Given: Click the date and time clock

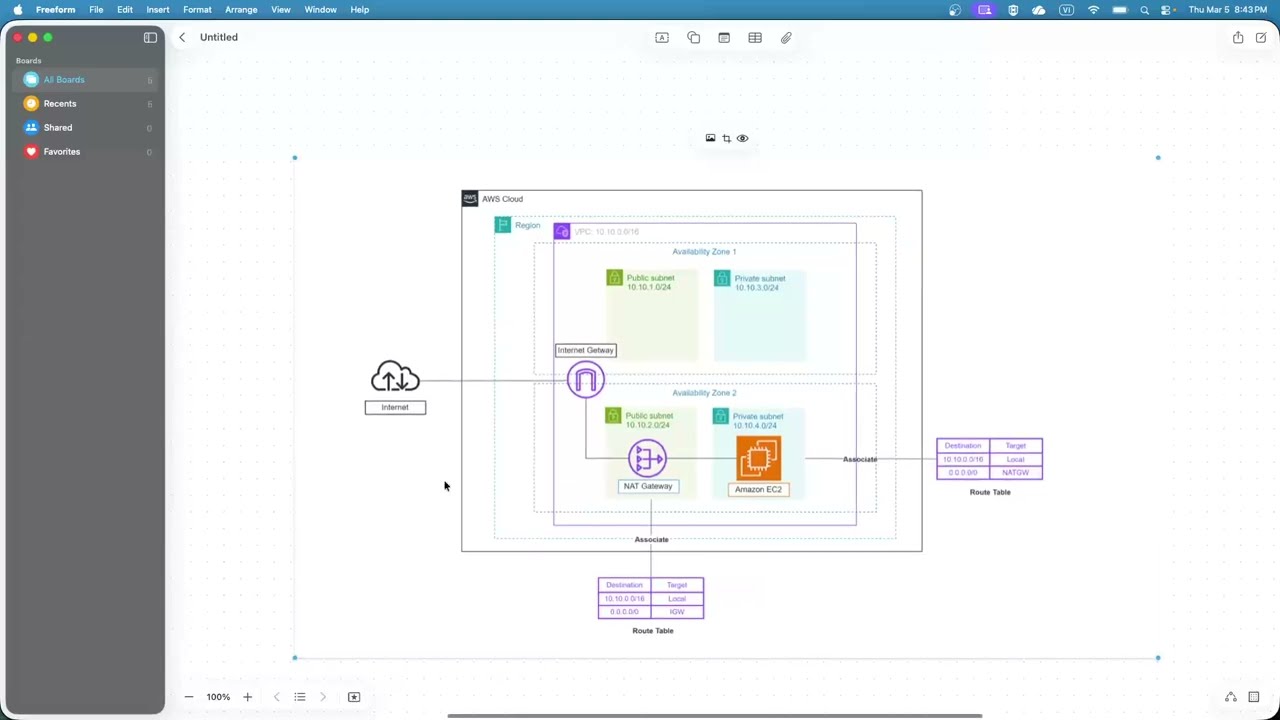Looking at the screenshot, I should click(1228, 10).
